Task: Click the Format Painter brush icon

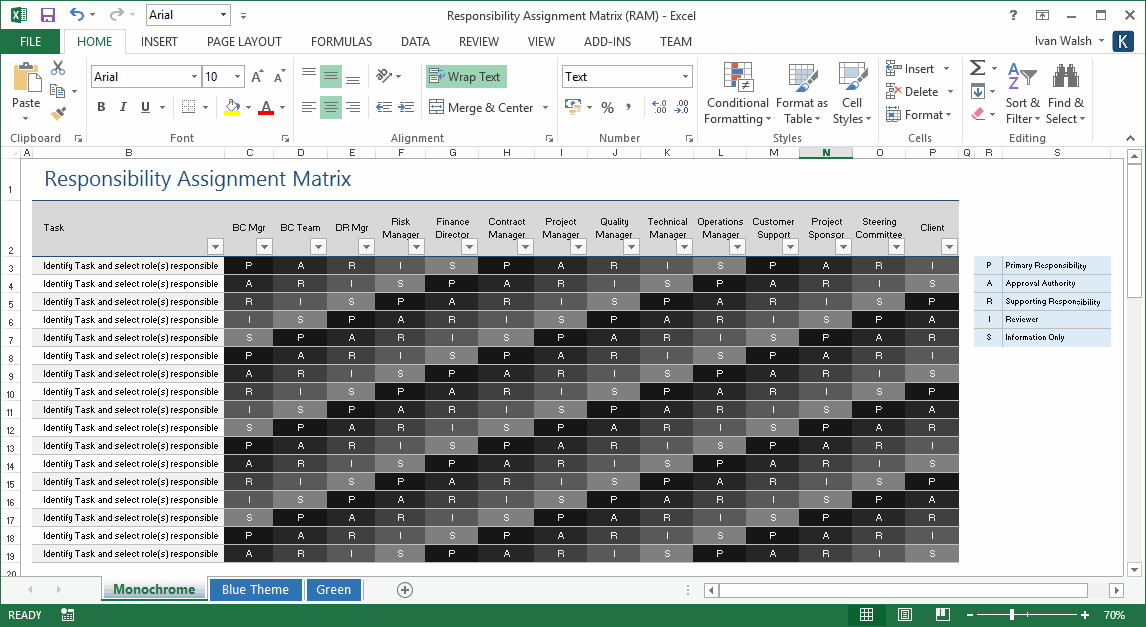Action: 58,113
